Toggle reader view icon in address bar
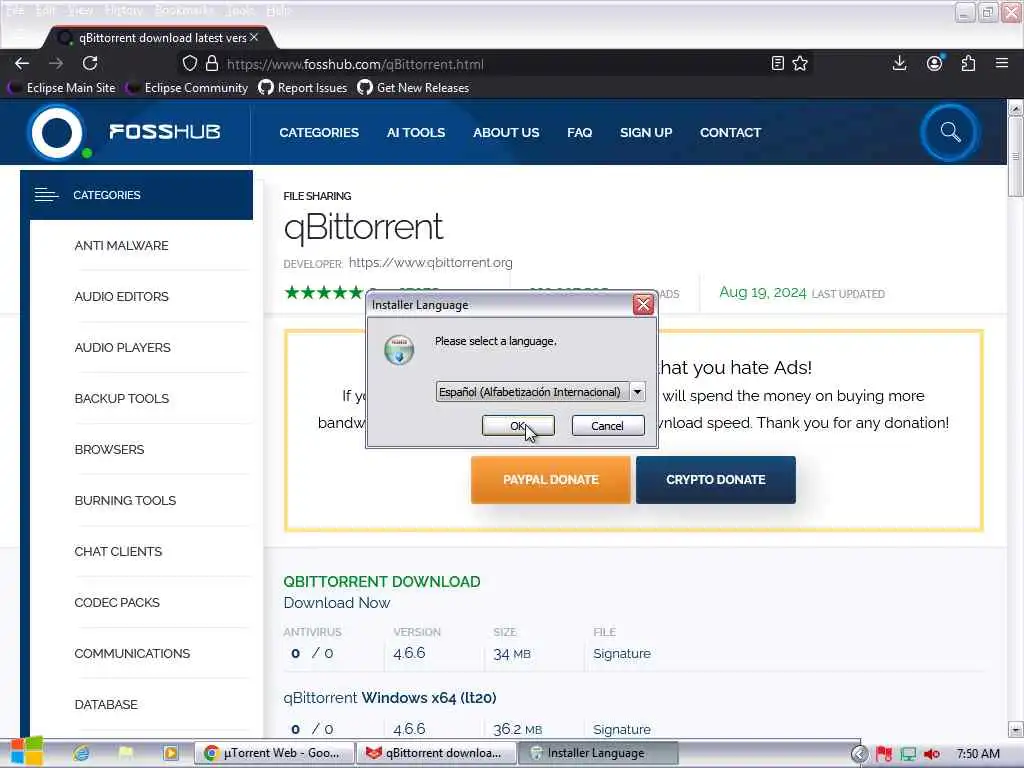1024x768 pixels. click(x=777, y=63)
